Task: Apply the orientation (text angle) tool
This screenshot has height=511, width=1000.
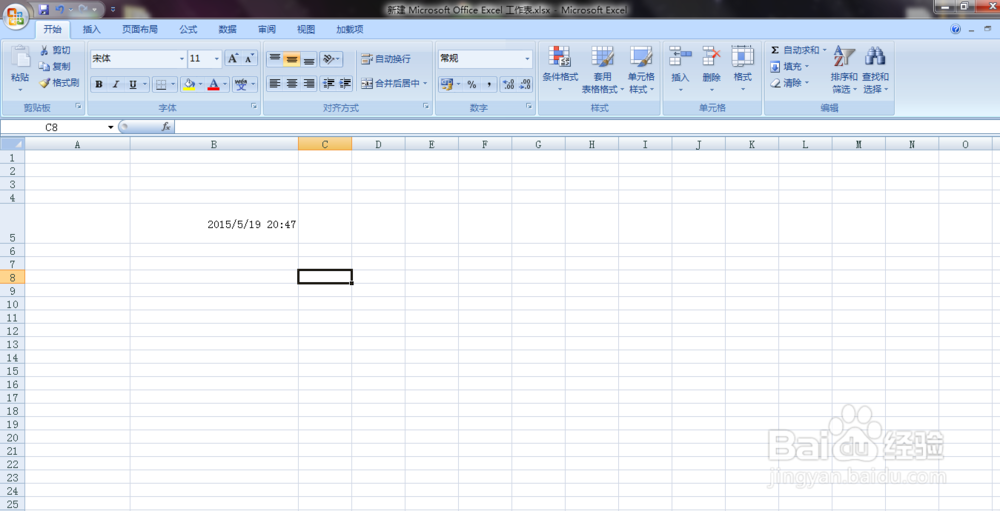Action: point(331,59)
